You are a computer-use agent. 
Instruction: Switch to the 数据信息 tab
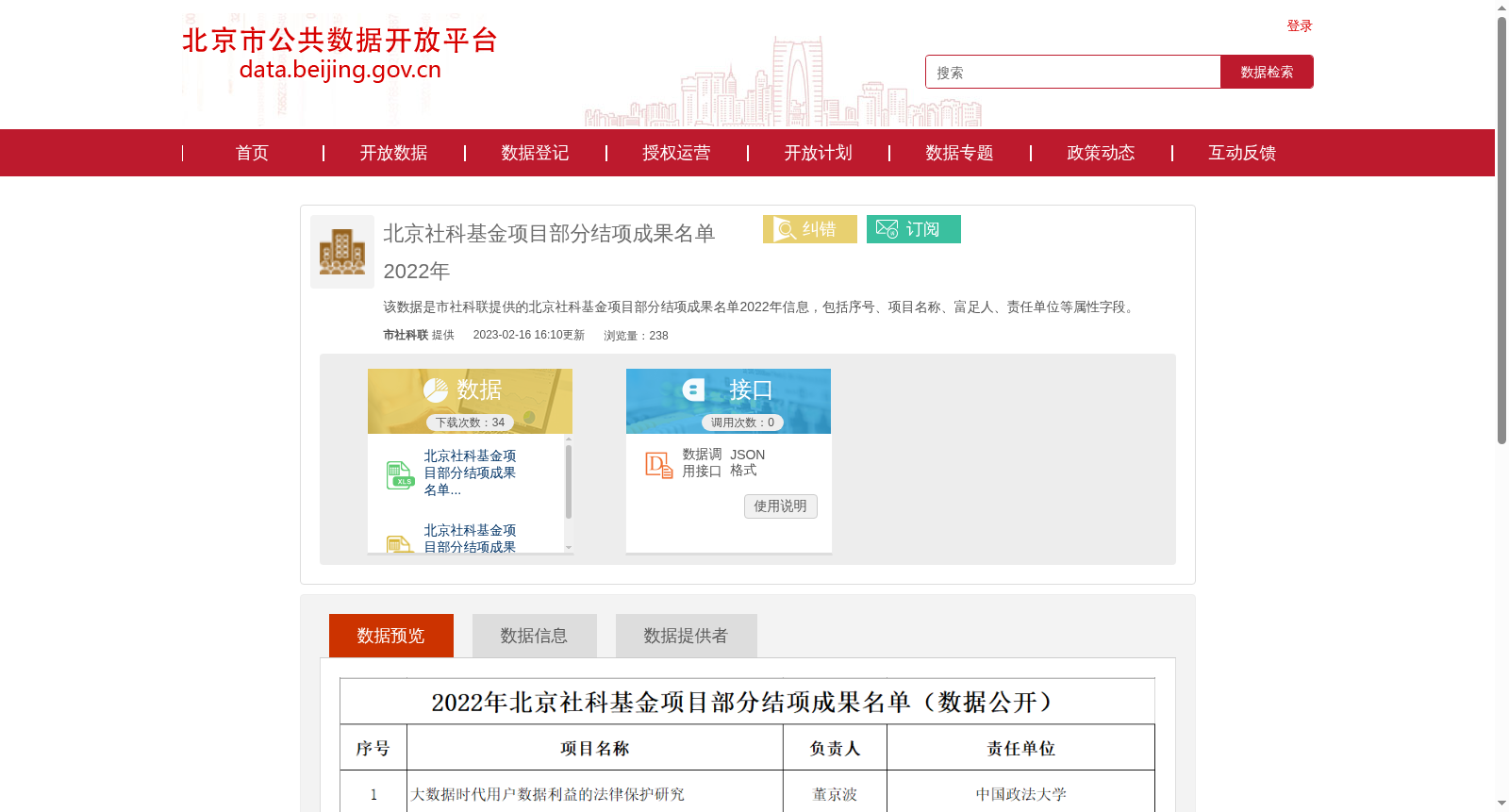point(535,636)
